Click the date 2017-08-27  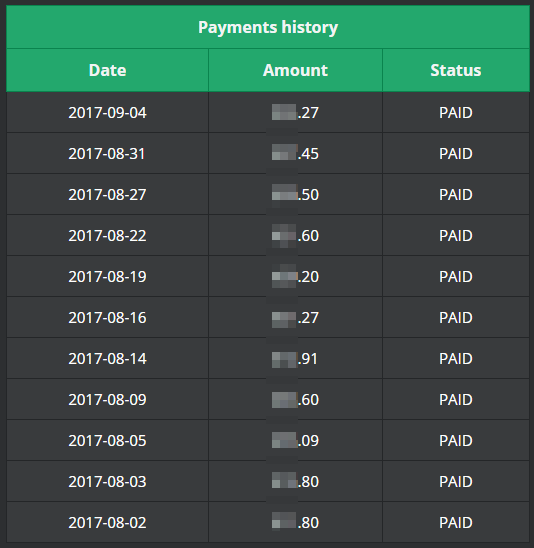coord(107,195)
